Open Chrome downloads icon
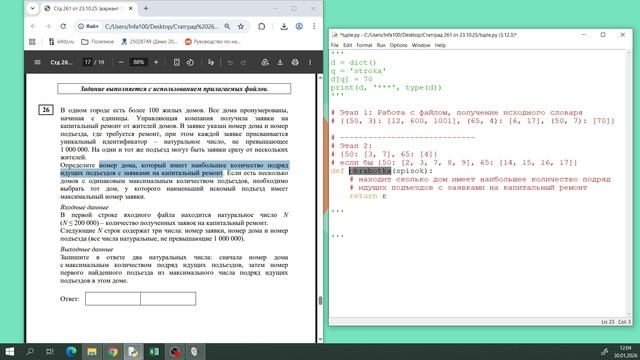 click(x=284, y=27)
